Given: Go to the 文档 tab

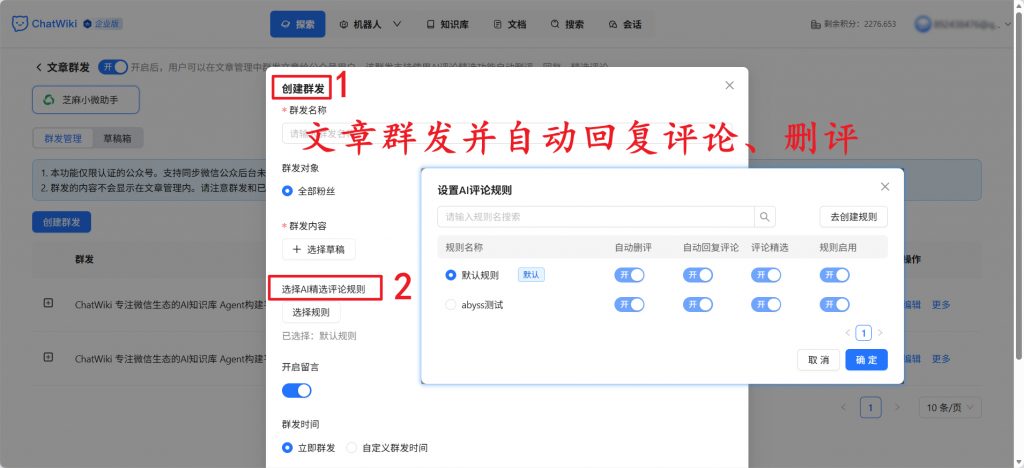Looking at the screenshot, I should (510, 24).
